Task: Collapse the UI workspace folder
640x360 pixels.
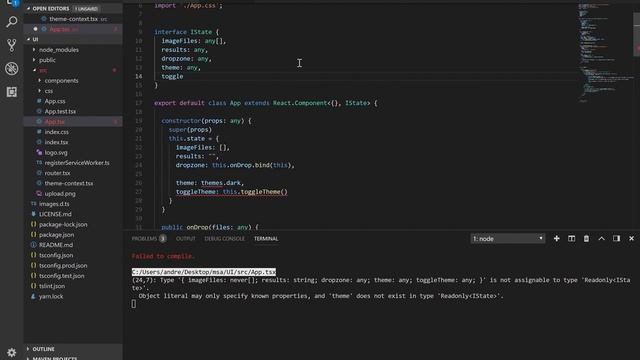Action: (35, 39)
